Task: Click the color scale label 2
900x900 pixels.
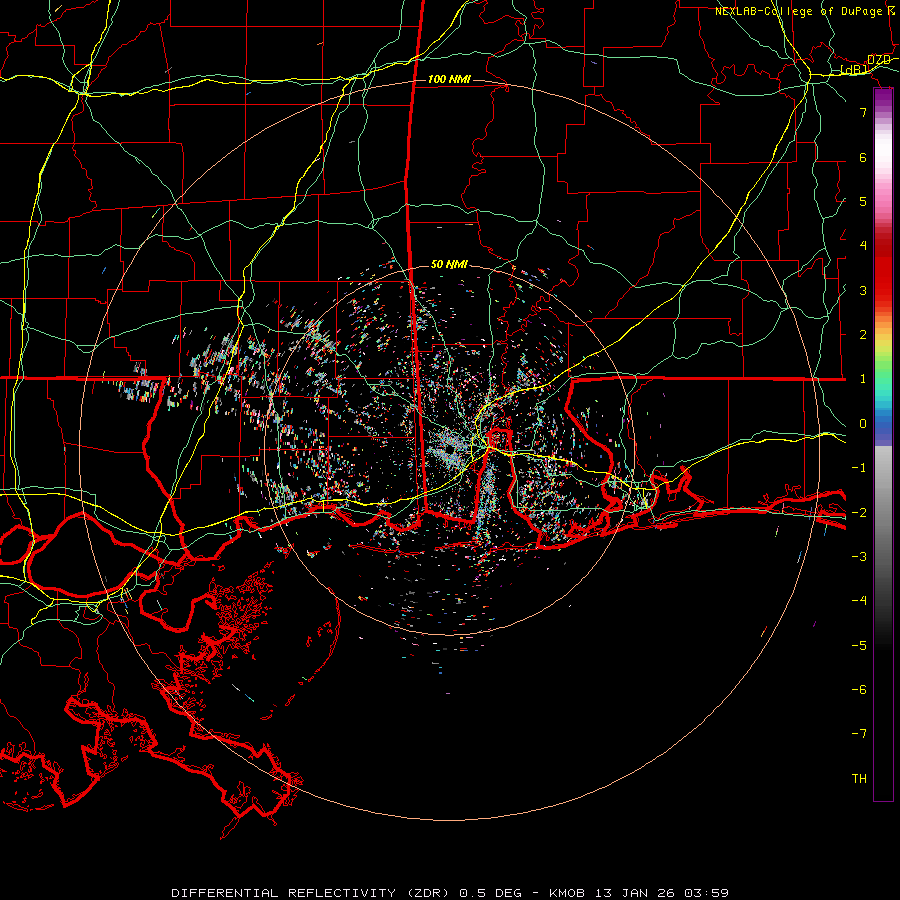Action: [863, 335]
